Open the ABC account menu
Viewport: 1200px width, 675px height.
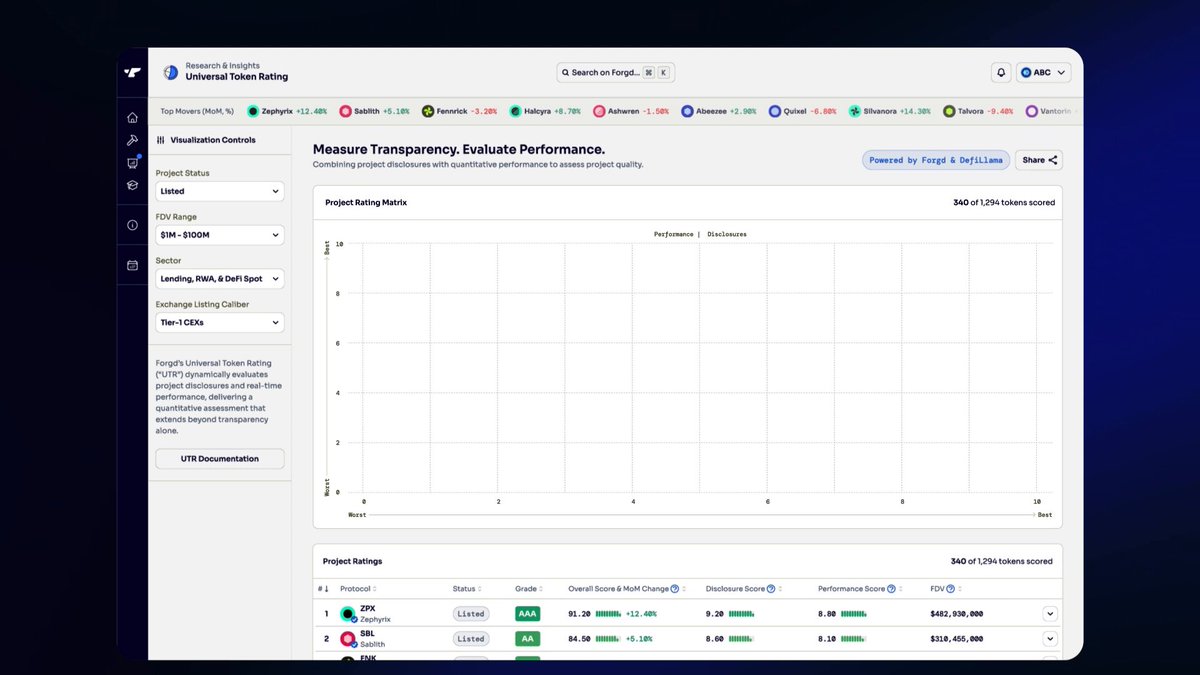1043,72
